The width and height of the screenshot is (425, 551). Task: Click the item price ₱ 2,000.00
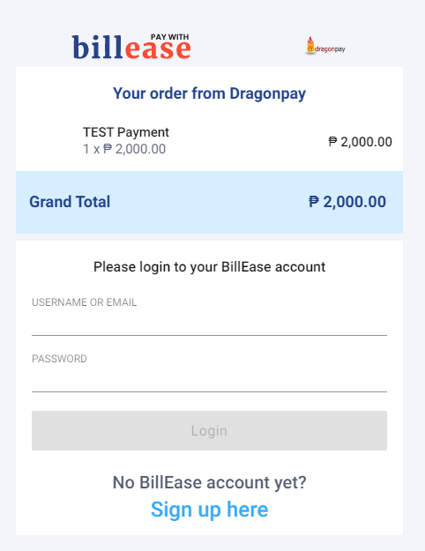coord(360,142)
